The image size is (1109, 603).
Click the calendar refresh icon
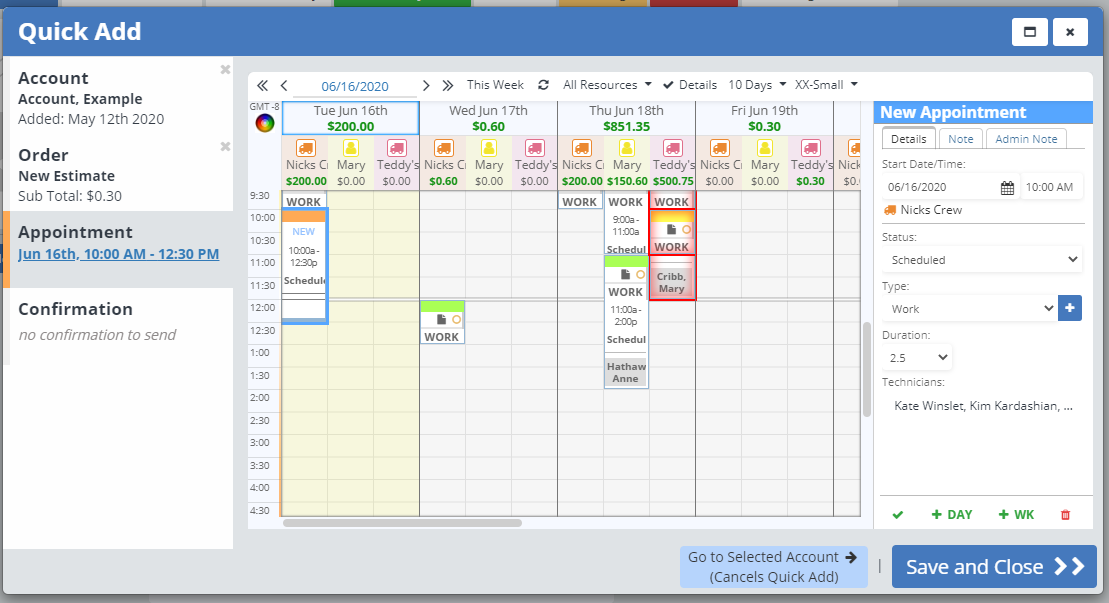(x=543, y=85)
